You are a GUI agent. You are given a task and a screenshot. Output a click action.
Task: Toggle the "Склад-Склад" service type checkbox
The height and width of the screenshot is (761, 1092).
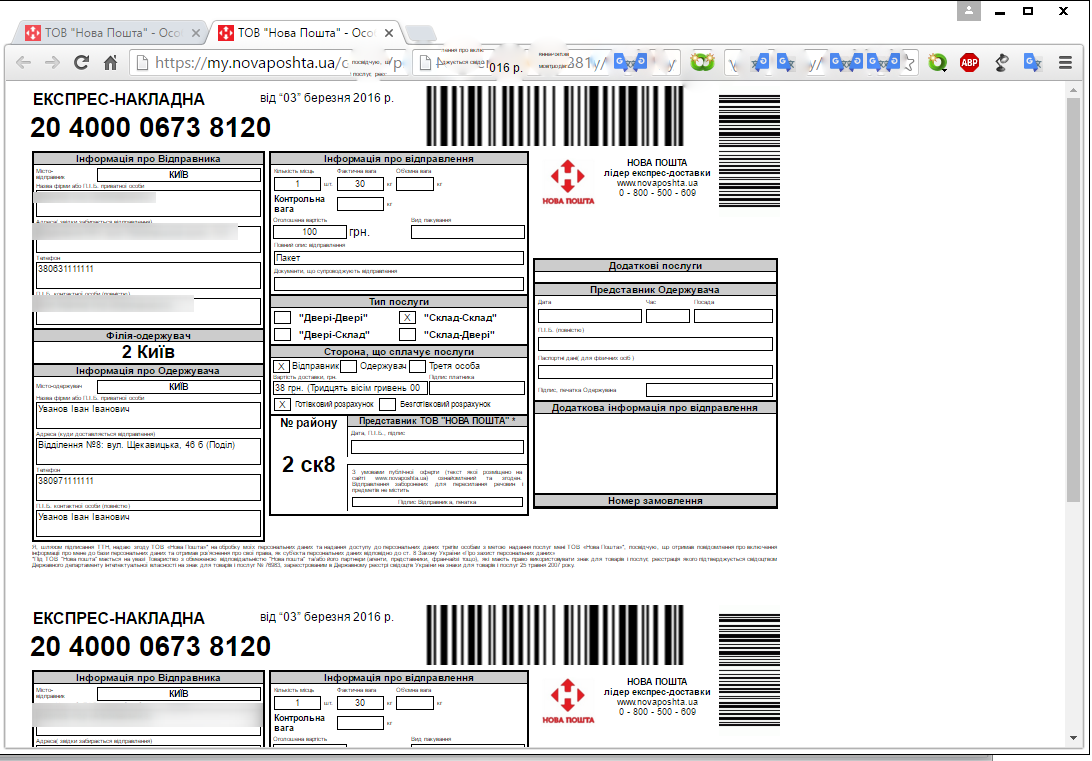407,317
